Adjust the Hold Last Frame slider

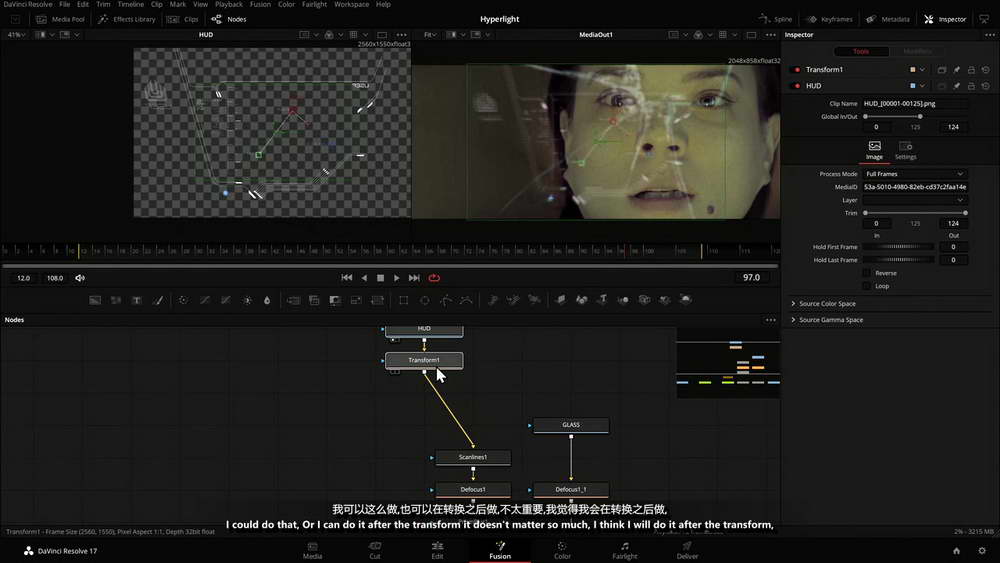click(x=899, y=260)
